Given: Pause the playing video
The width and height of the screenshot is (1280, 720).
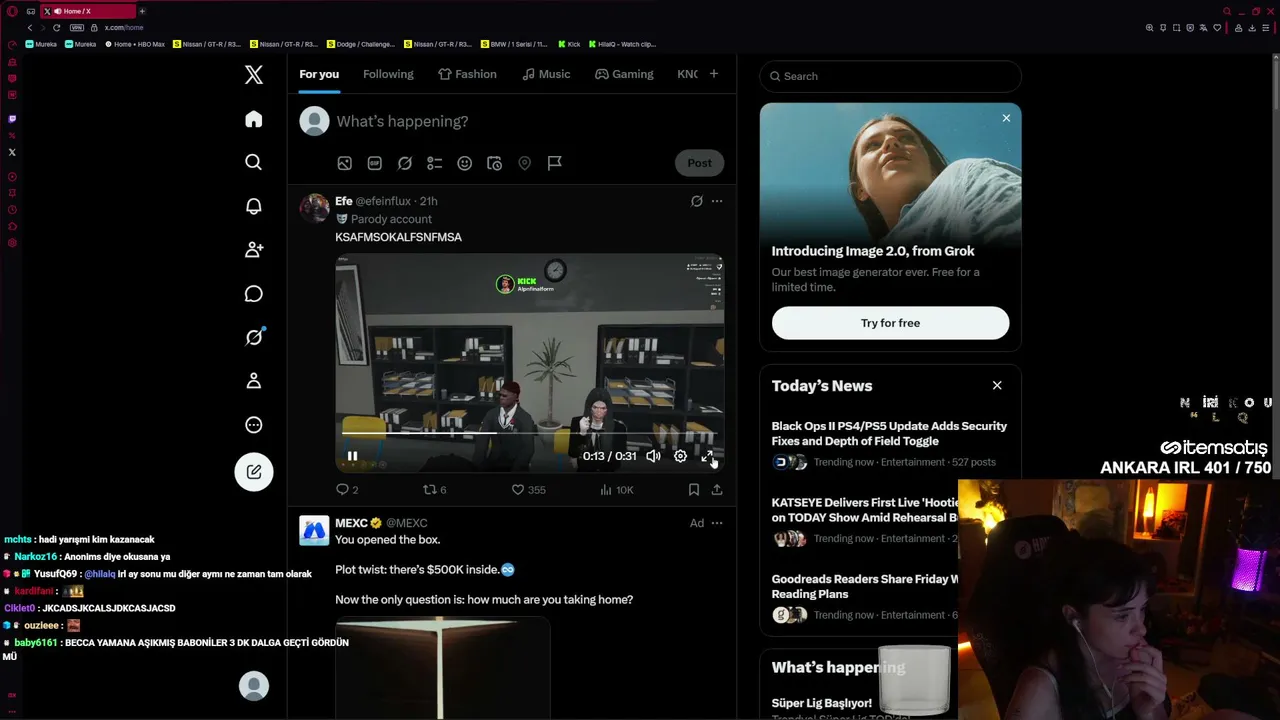Looking at the screenshot, I should coord(352,456).
